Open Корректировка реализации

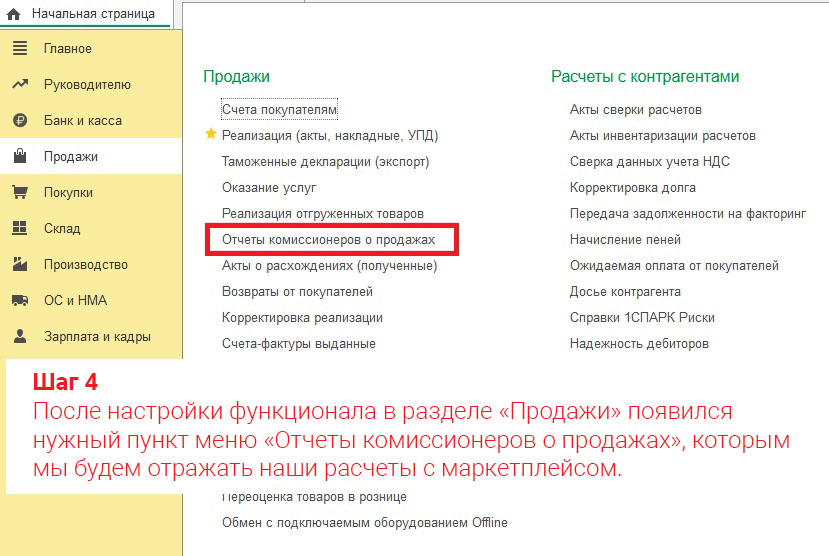(x=302, y=318)
